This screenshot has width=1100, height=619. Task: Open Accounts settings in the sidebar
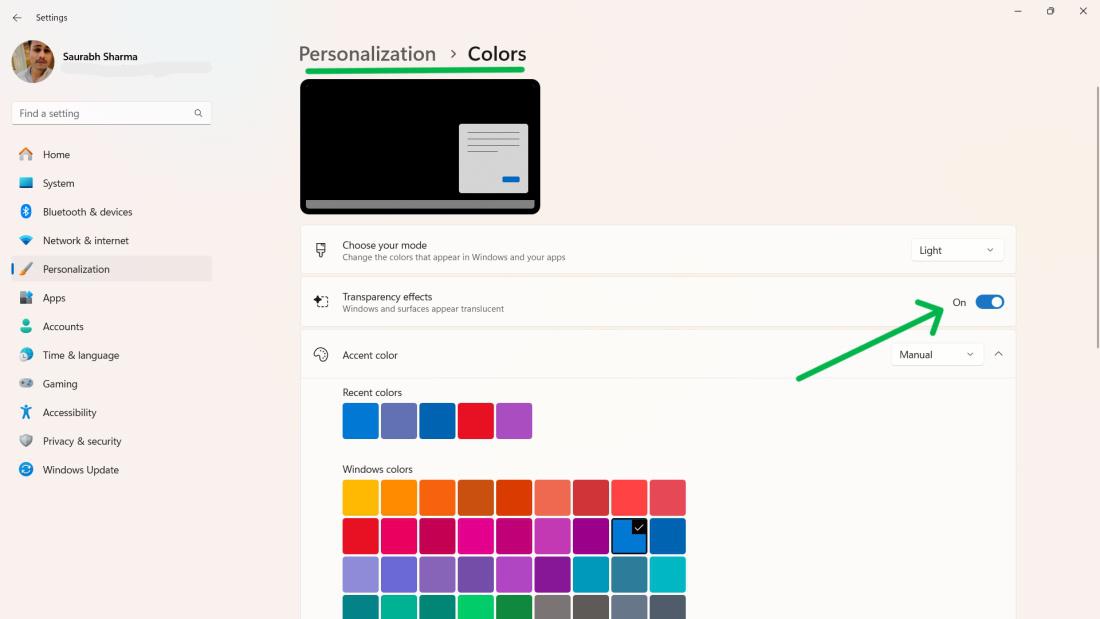[112, 326]
